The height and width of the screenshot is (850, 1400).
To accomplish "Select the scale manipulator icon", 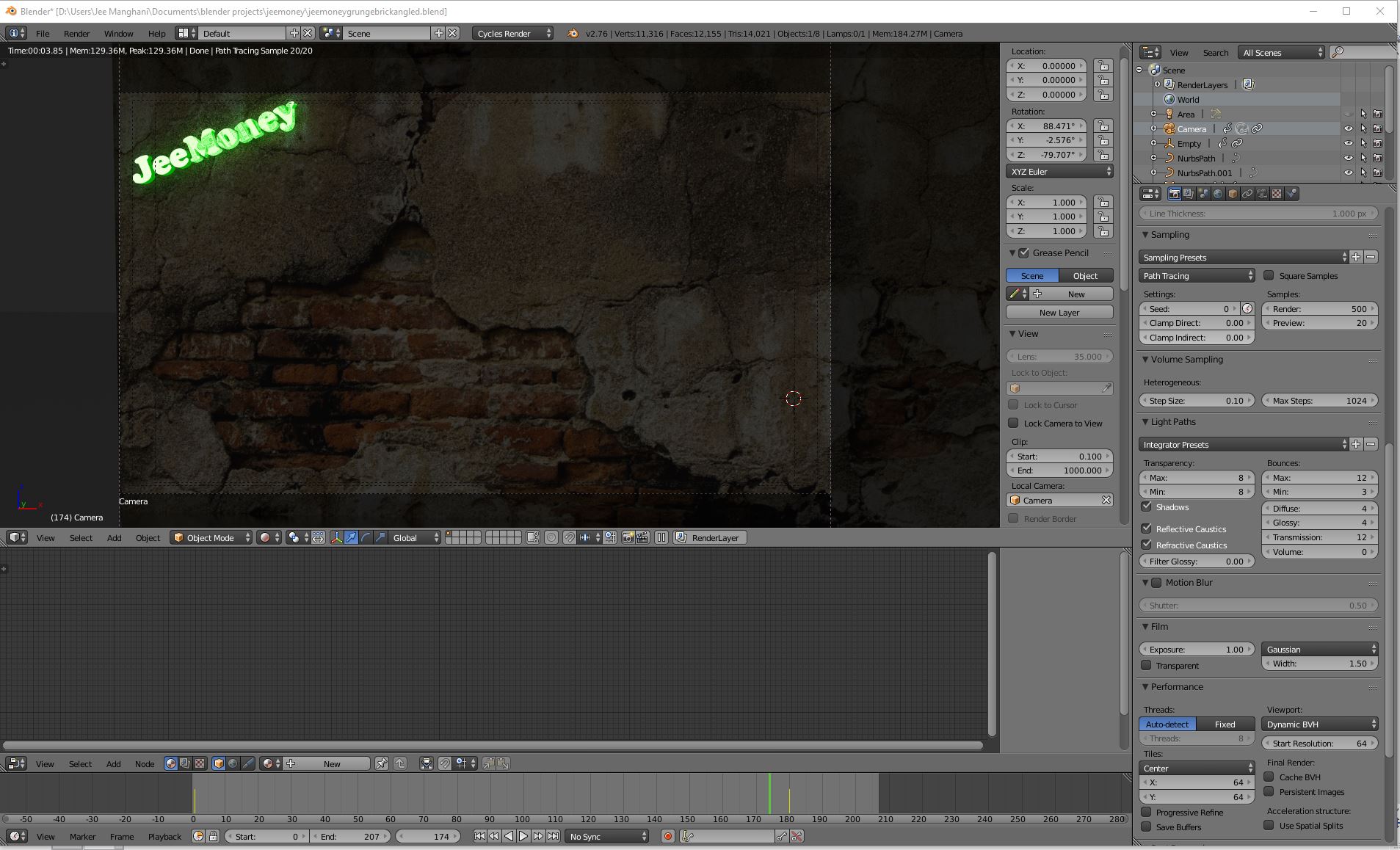I will [380, 538].
